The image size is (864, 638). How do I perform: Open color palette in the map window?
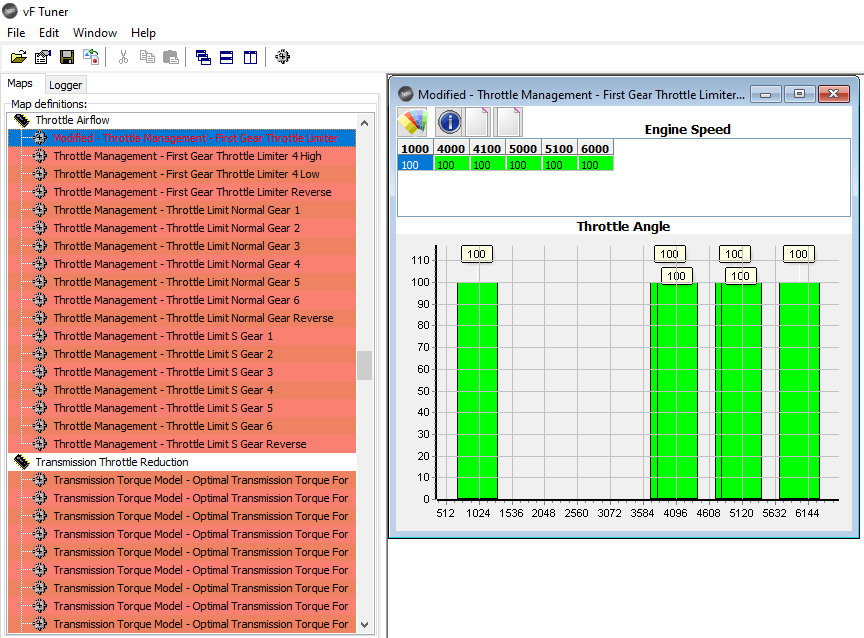413,122
